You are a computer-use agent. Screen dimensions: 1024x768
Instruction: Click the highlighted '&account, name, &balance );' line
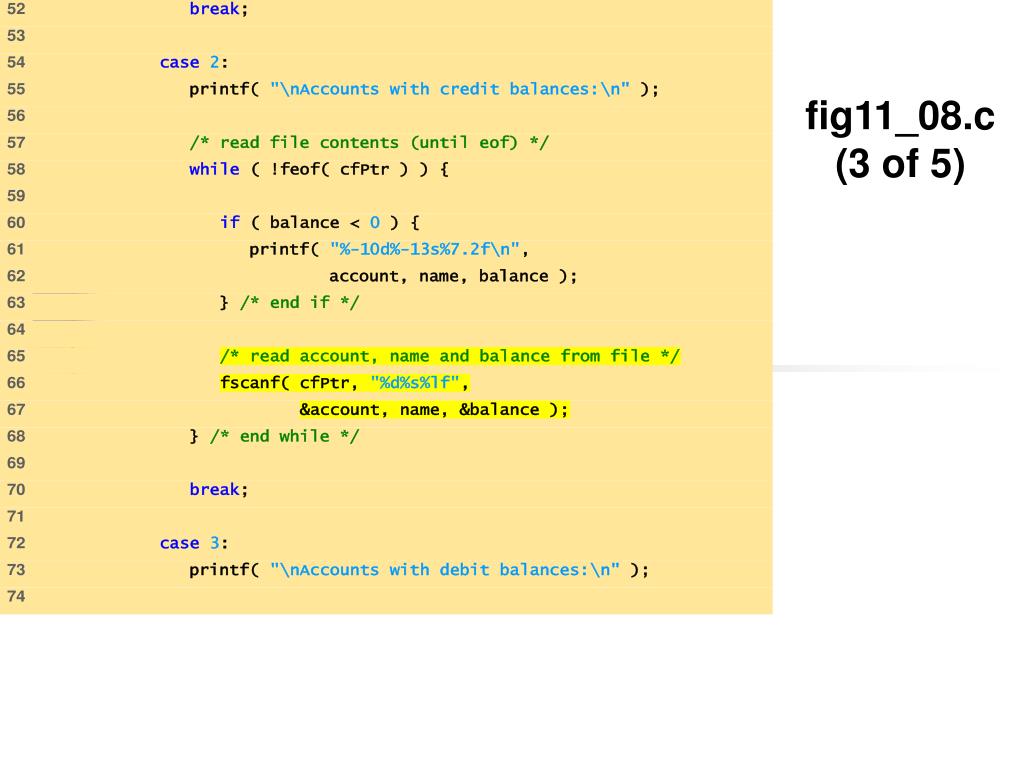pos(434,409)
